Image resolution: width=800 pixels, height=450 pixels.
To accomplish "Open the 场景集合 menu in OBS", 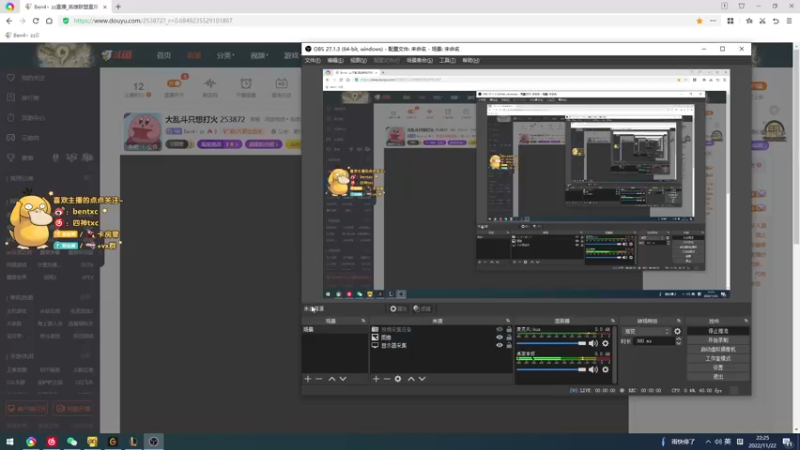I will click(x=419, y=60).
